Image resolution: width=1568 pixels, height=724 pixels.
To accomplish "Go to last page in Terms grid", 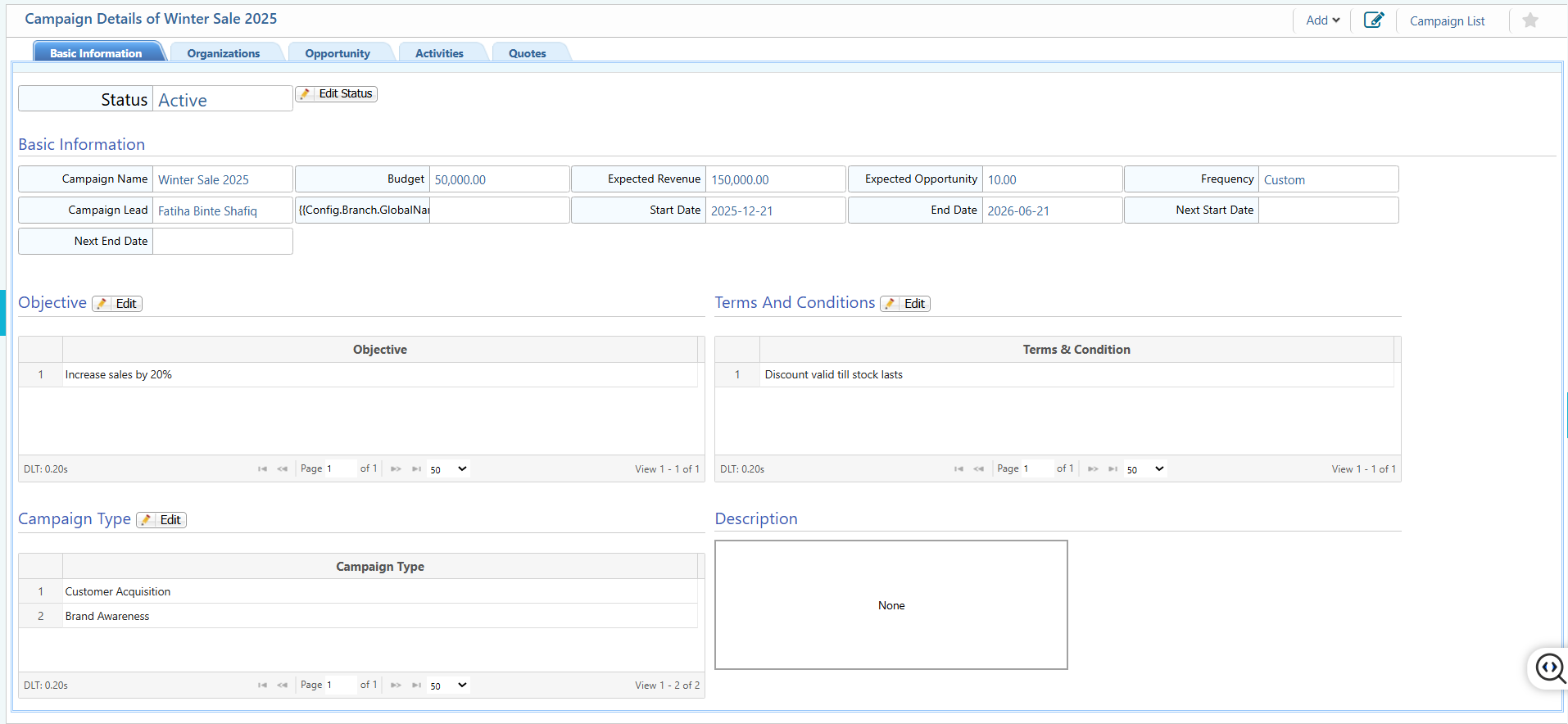I will [x=1113, y=469].
